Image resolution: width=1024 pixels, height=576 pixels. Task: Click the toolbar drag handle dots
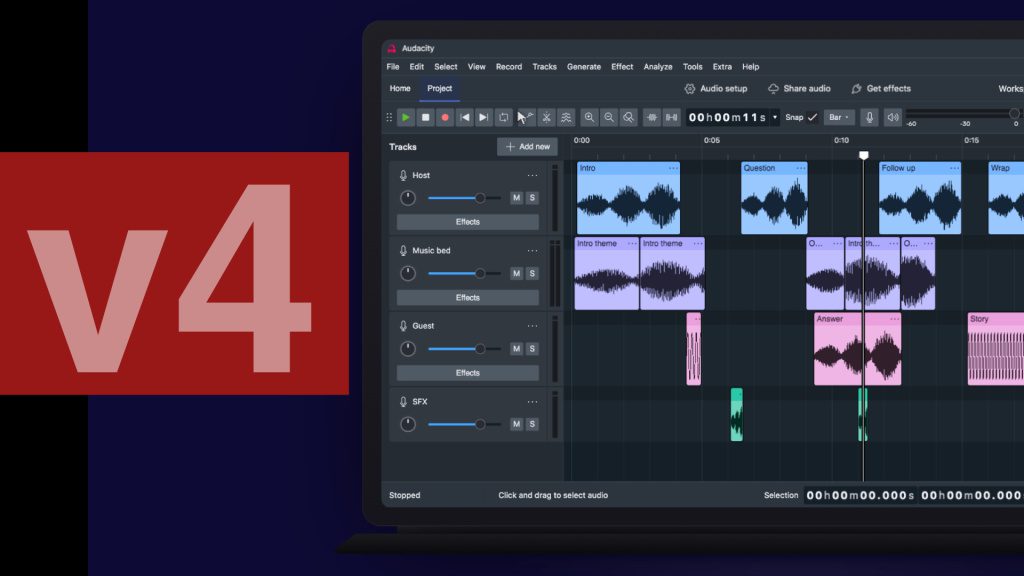(x=389, y=118)
